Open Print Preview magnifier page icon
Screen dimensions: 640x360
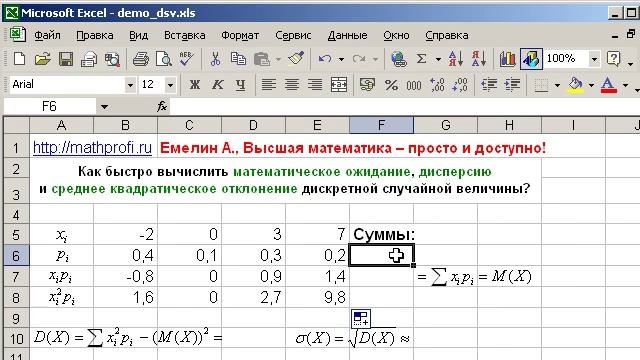click(x=164, y=59)
